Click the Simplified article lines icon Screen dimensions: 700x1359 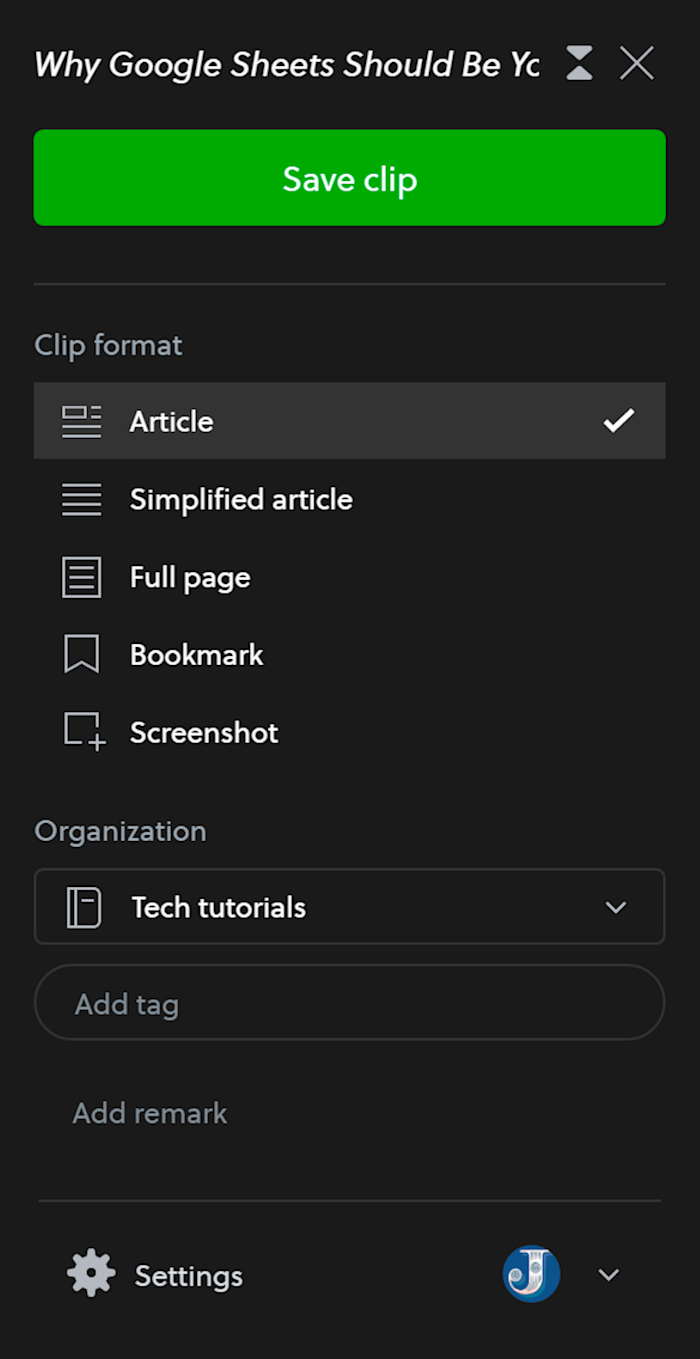[82, 499]
